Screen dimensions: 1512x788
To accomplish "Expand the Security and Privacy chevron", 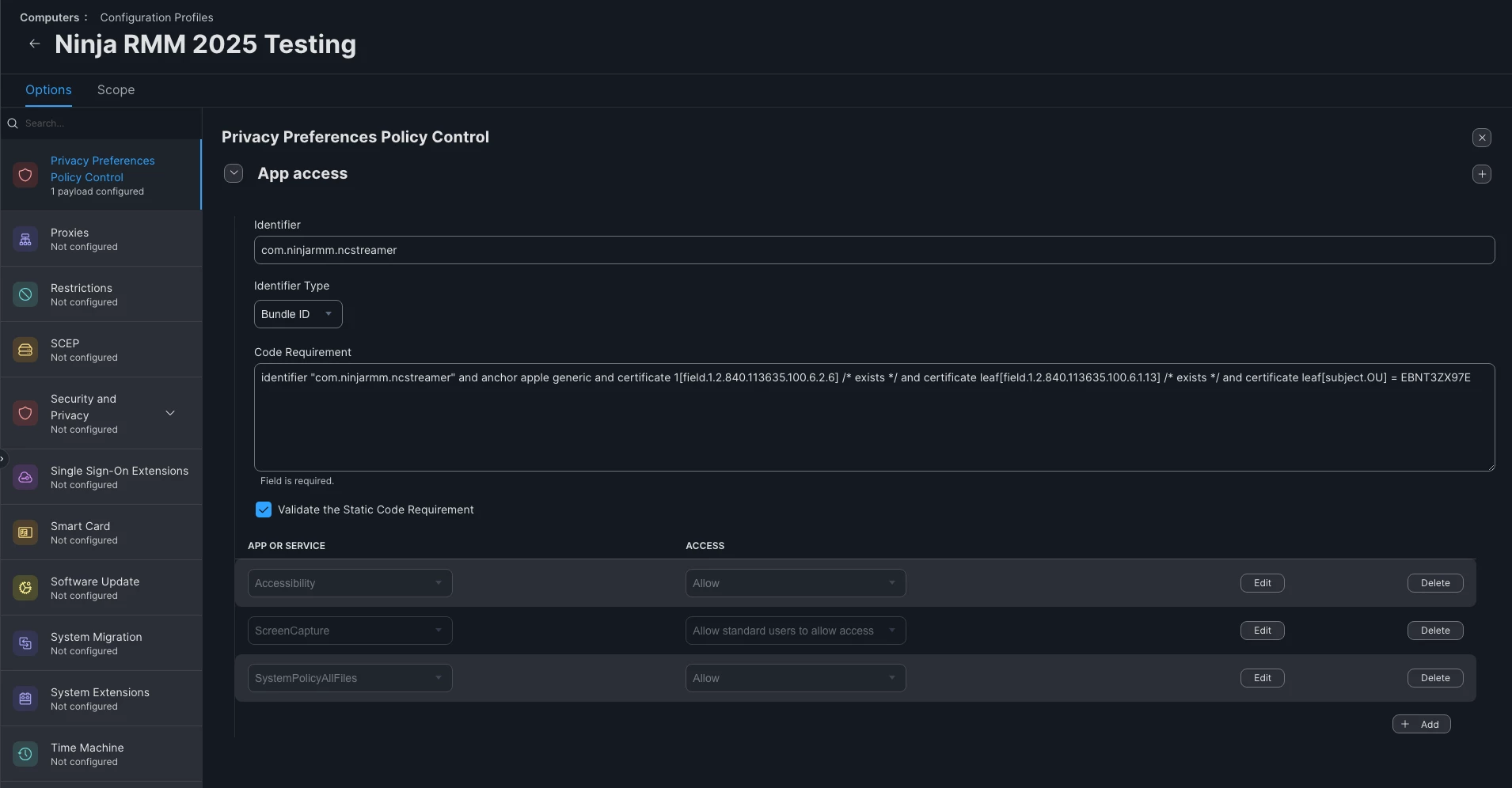I will 170,413.
